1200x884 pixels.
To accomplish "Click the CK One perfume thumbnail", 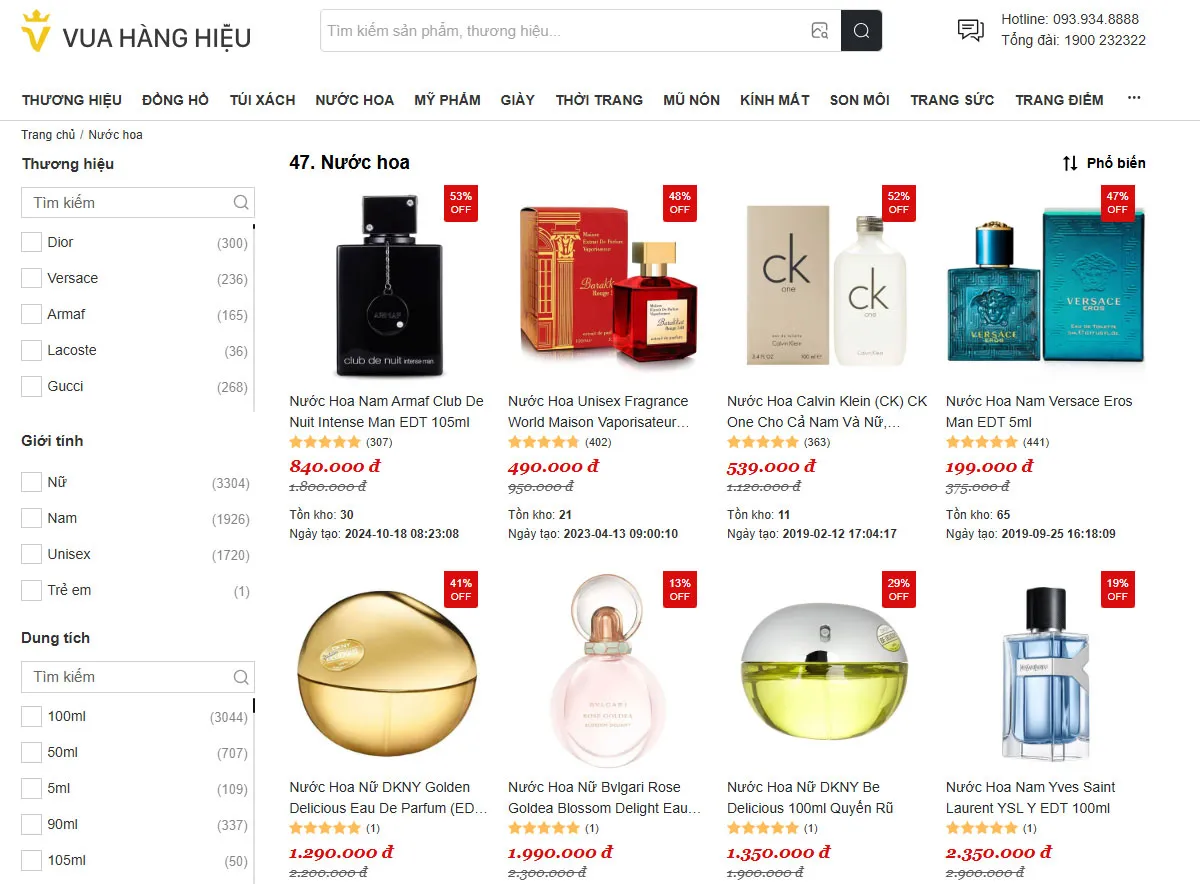I will coord(826,283).
